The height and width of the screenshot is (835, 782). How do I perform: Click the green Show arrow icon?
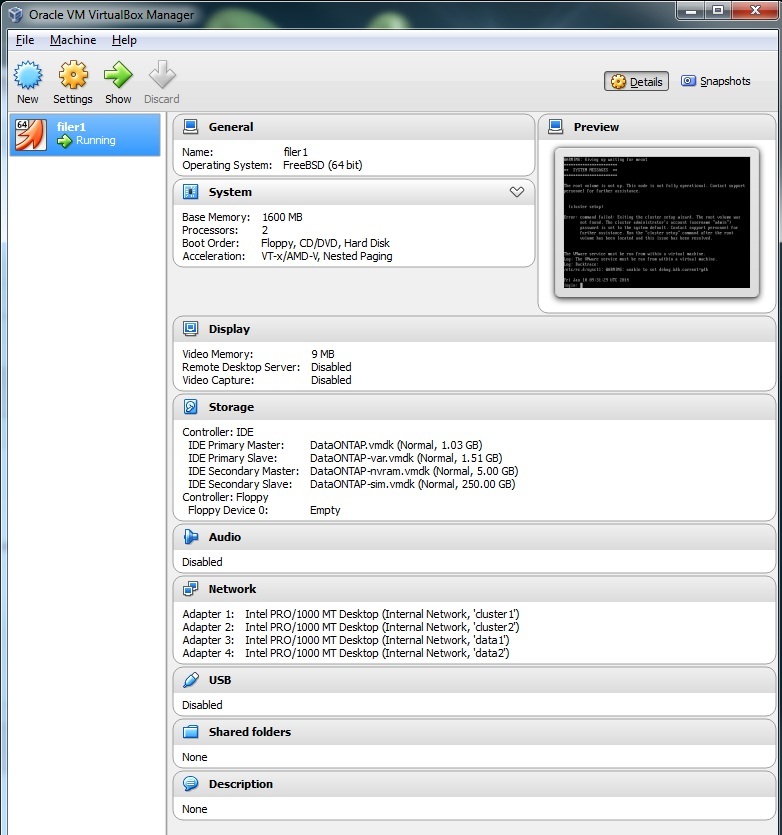point(118,75)
